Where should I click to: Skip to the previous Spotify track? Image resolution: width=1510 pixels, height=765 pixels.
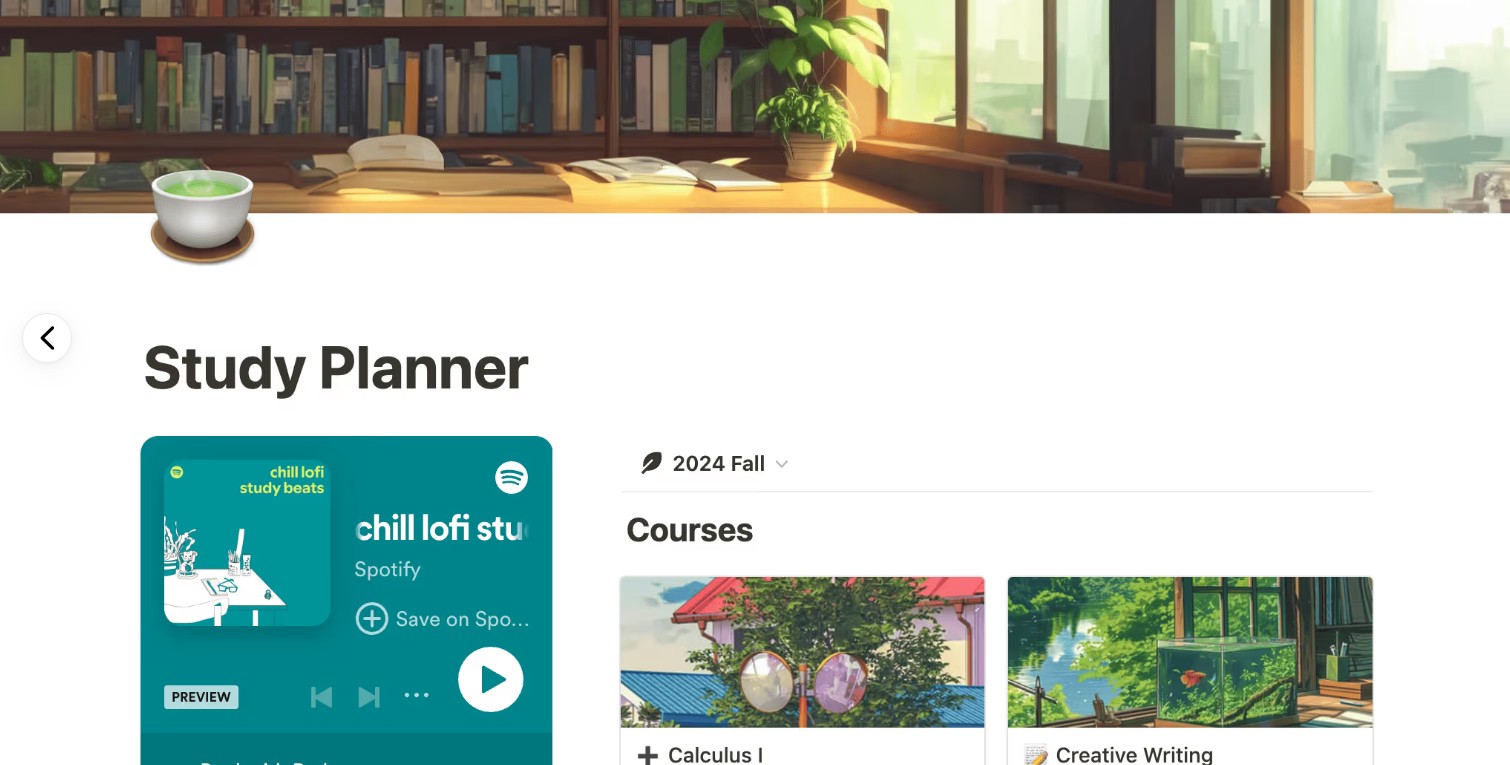pyautogui.click(x=321, y=697)
